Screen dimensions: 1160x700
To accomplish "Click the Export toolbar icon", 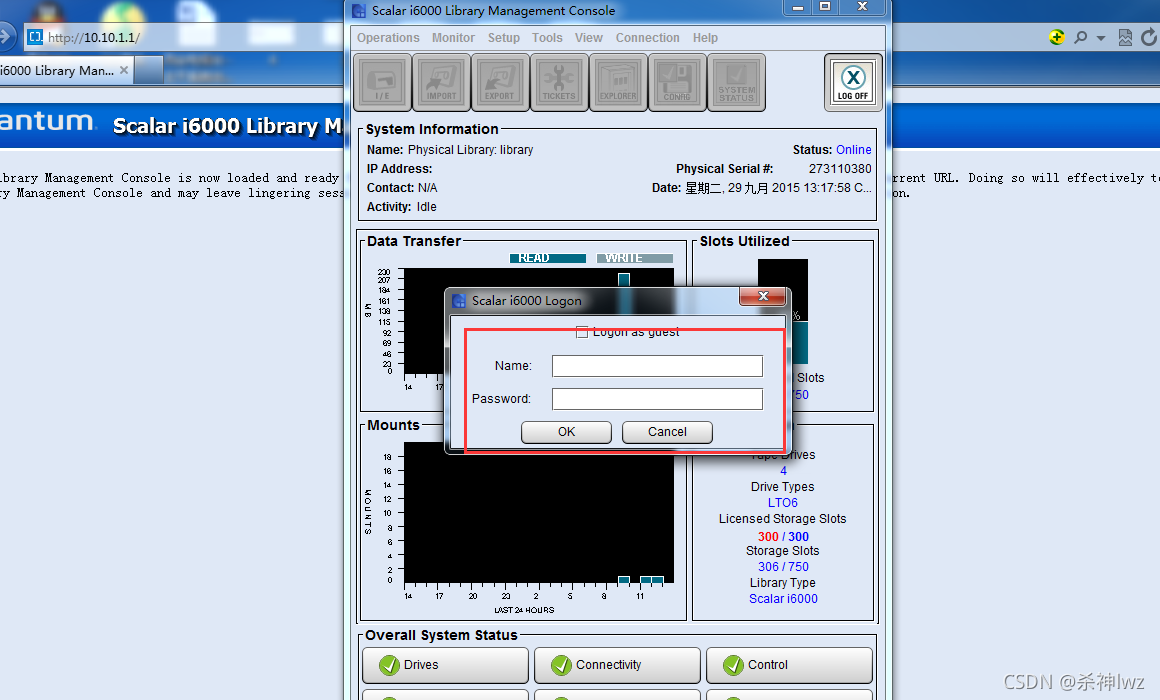I will coord(500,82).
